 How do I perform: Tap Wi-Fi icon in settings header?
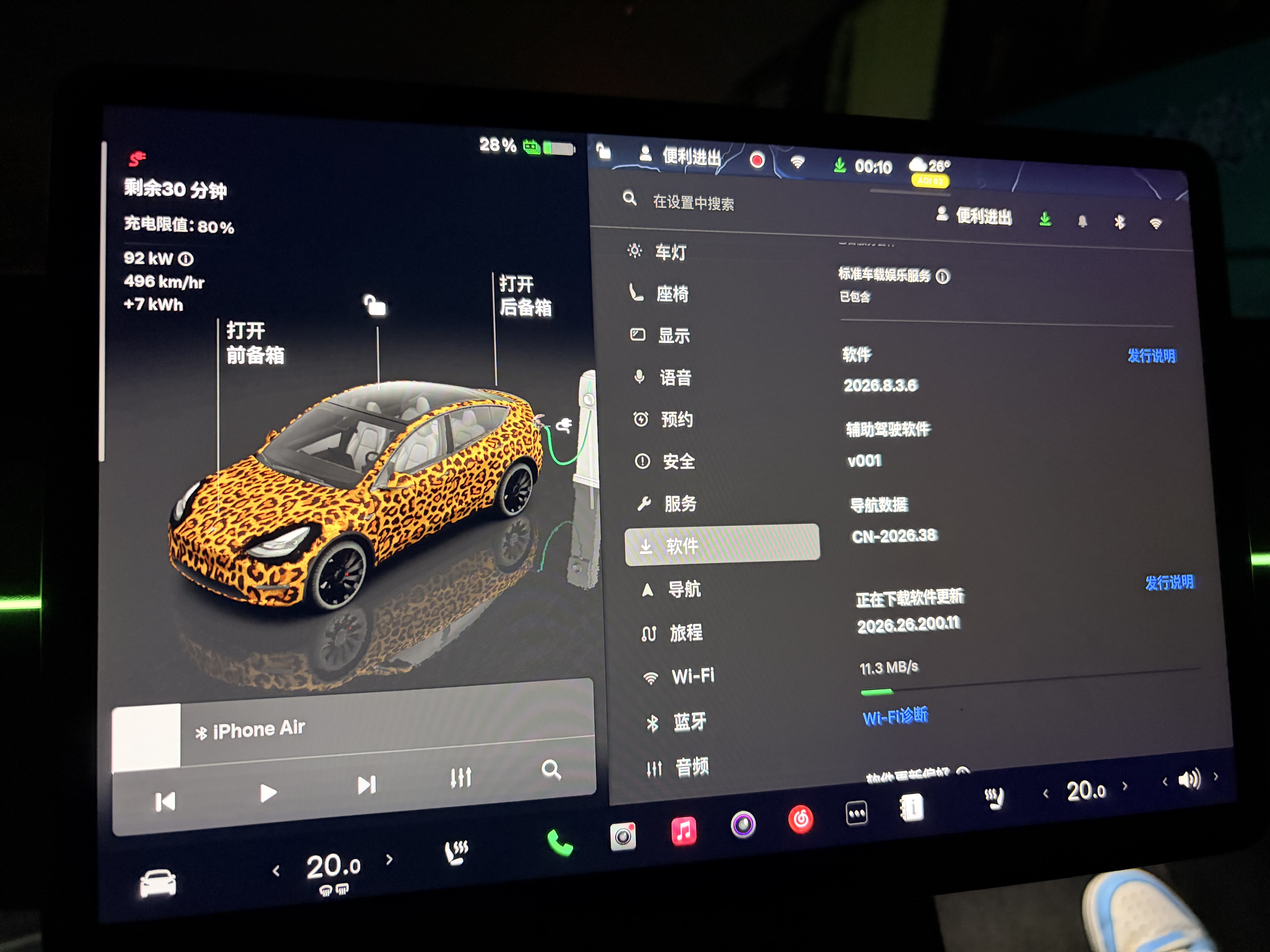coord(1155,224)
